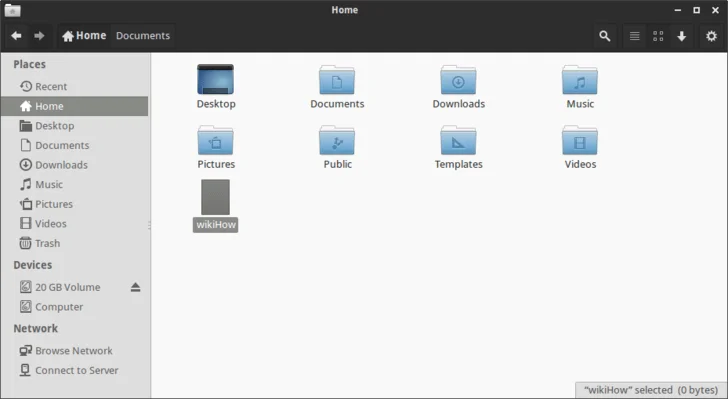Viewport: 728px width, 399px height.
Task: Click the Browse Network computers icon
Action: (x=26, y=350)
